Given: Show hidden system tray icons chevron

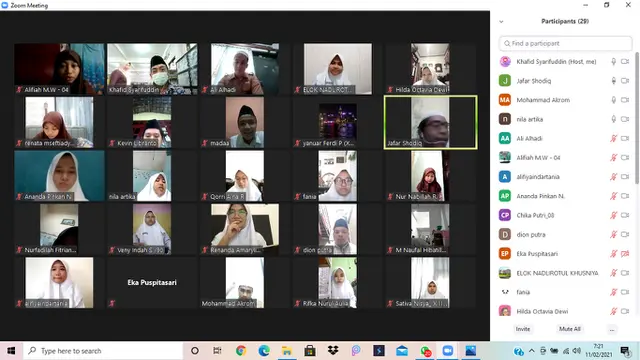Looking at the screenshot, I should (531, 351).
